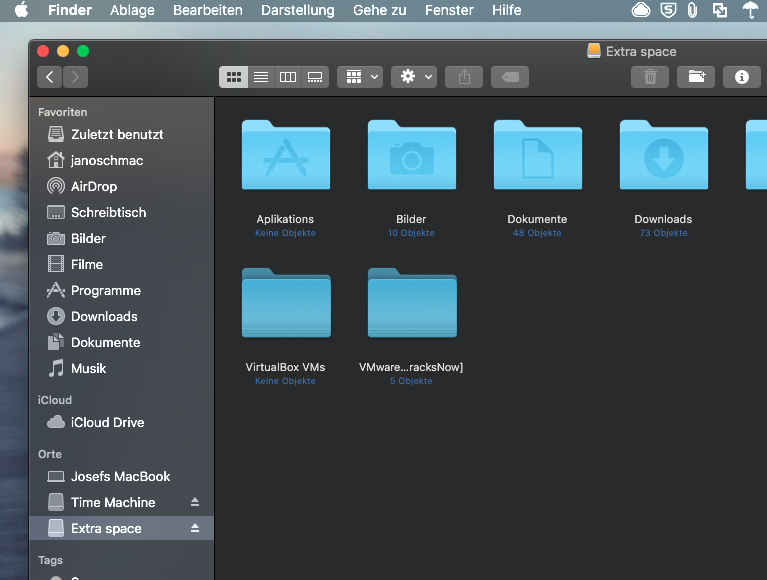767x580 pixels.
Task: Select the VirtualBox VMs folder
Action: 286,303
